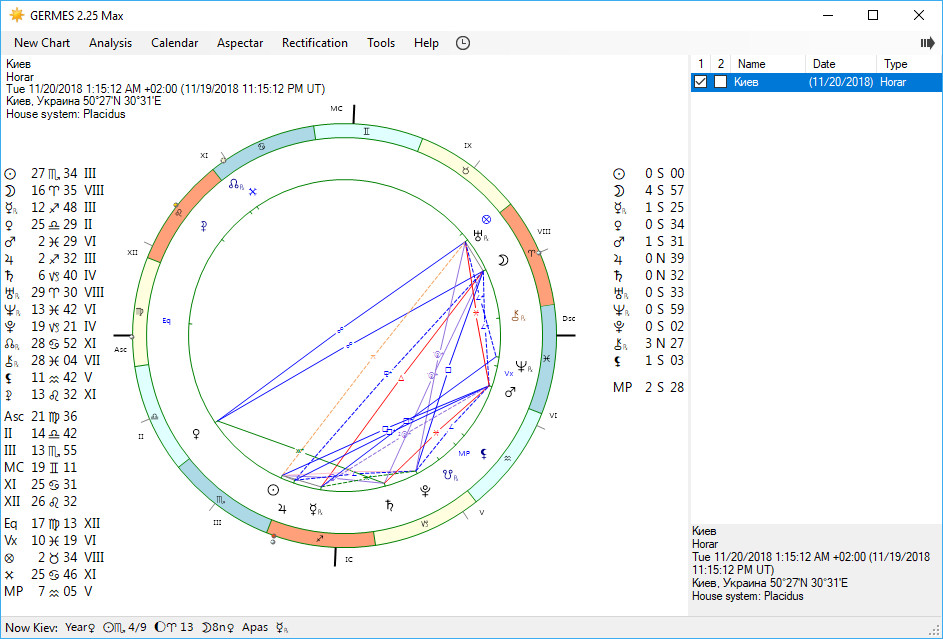This screenshot has height=639, width=943.
Task: Select the Киев Horar row in the chart list
Action: coord(817,82)
